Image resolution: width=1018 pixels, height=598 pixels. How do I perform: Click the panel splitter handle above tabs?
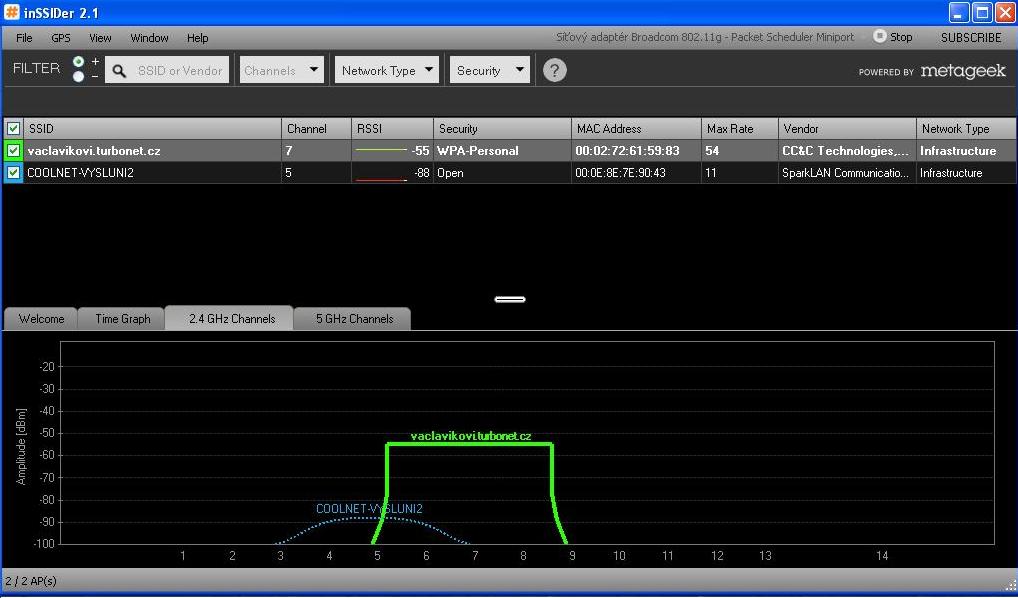tap(510, 299)
